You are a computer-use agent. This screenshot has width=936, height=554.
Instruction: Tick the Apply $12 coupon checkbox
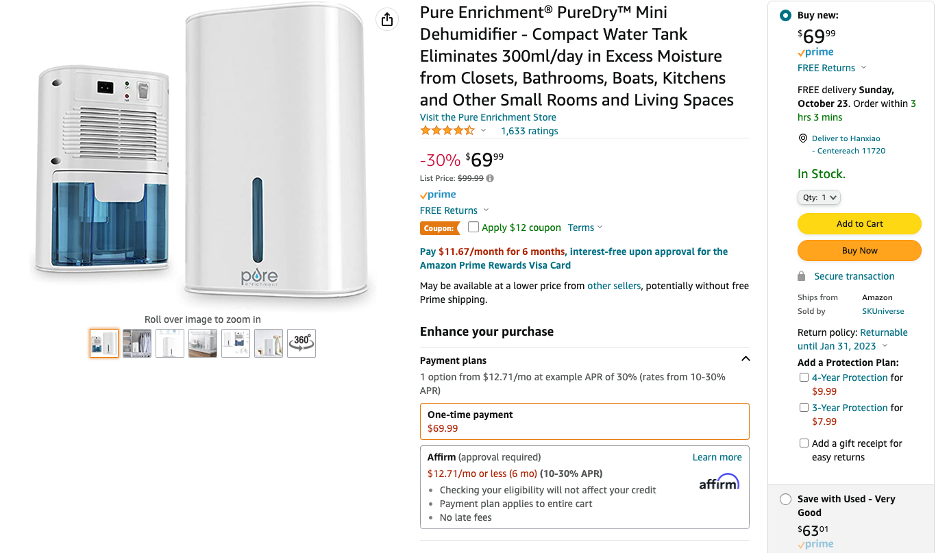coord(474,227)
